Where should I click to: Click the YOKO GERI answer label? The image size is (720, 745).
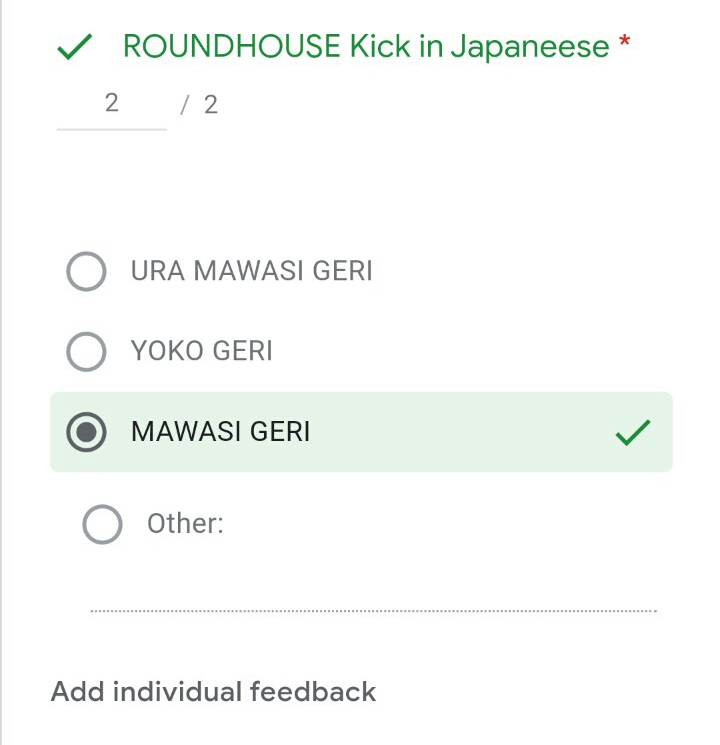pos(201,351)
